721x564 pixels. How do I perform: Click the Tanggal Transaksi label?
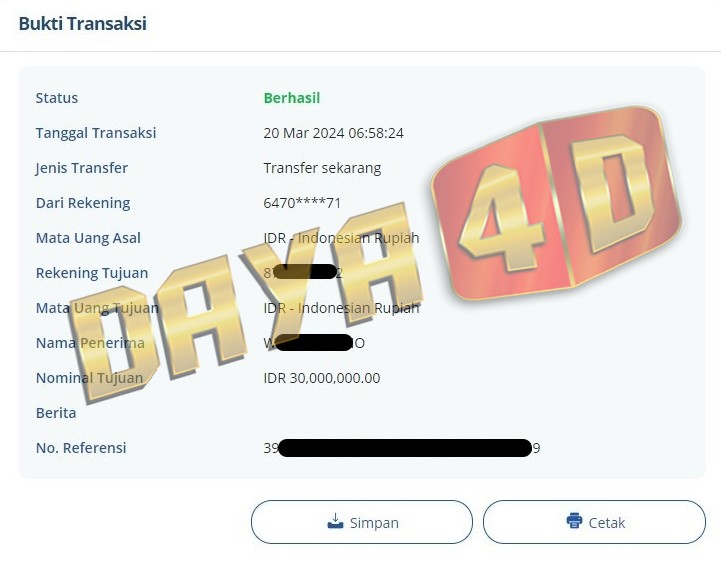point(96,133)
